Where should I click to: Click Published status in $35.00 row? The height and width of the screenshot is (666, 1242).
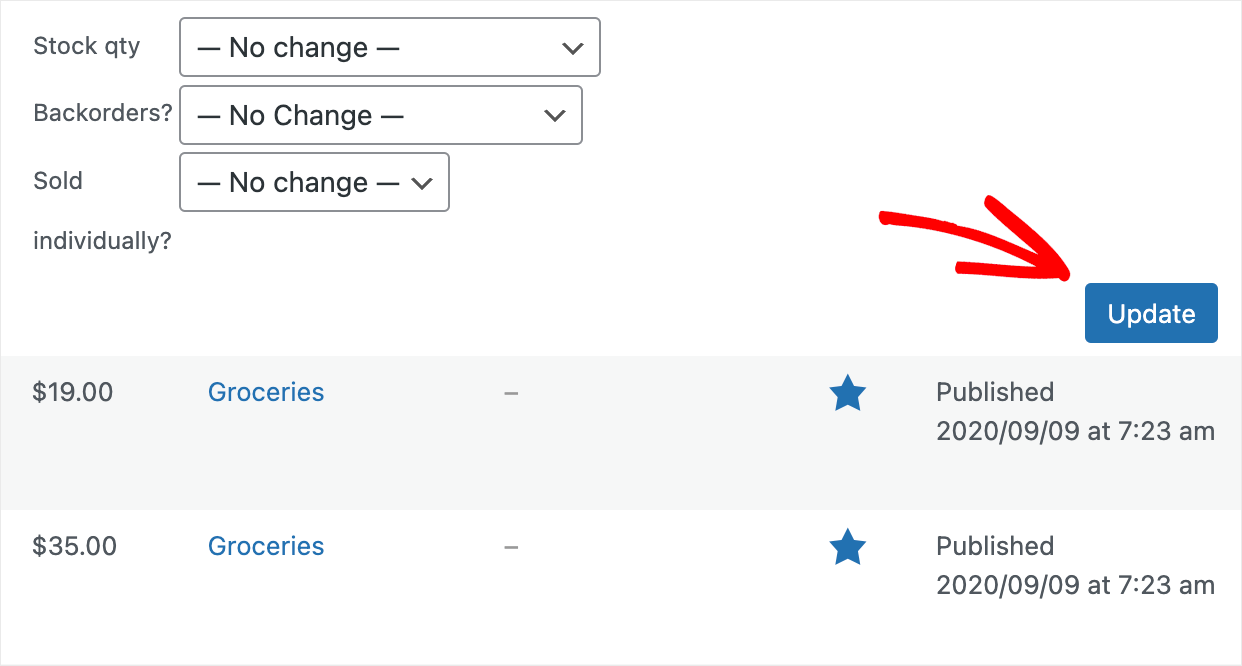[x=995, y=546]
